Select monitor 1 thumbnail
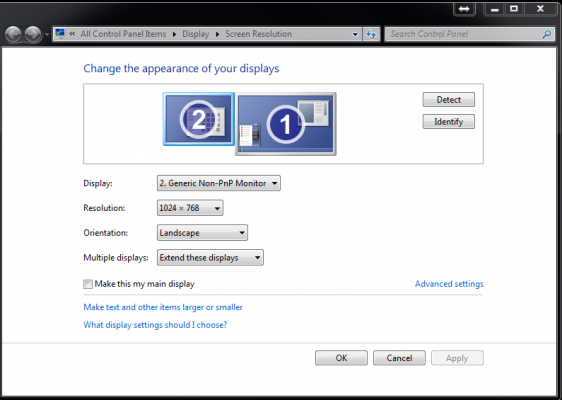The height and width of the screenshot is (400, 562). pyautogui.click(x=286, y=124)
